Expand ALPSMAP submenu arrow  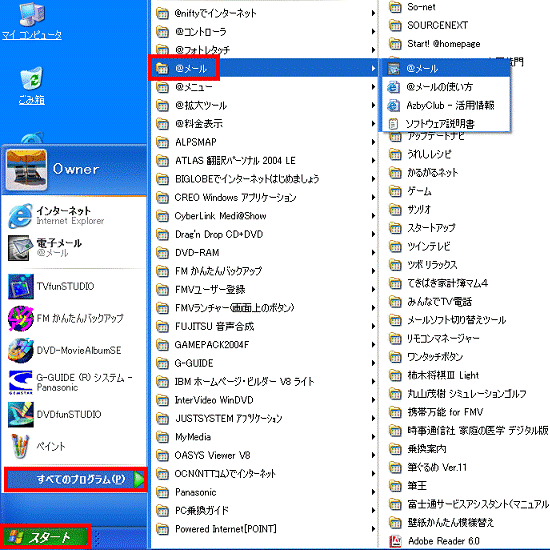(x=373, y=142)
